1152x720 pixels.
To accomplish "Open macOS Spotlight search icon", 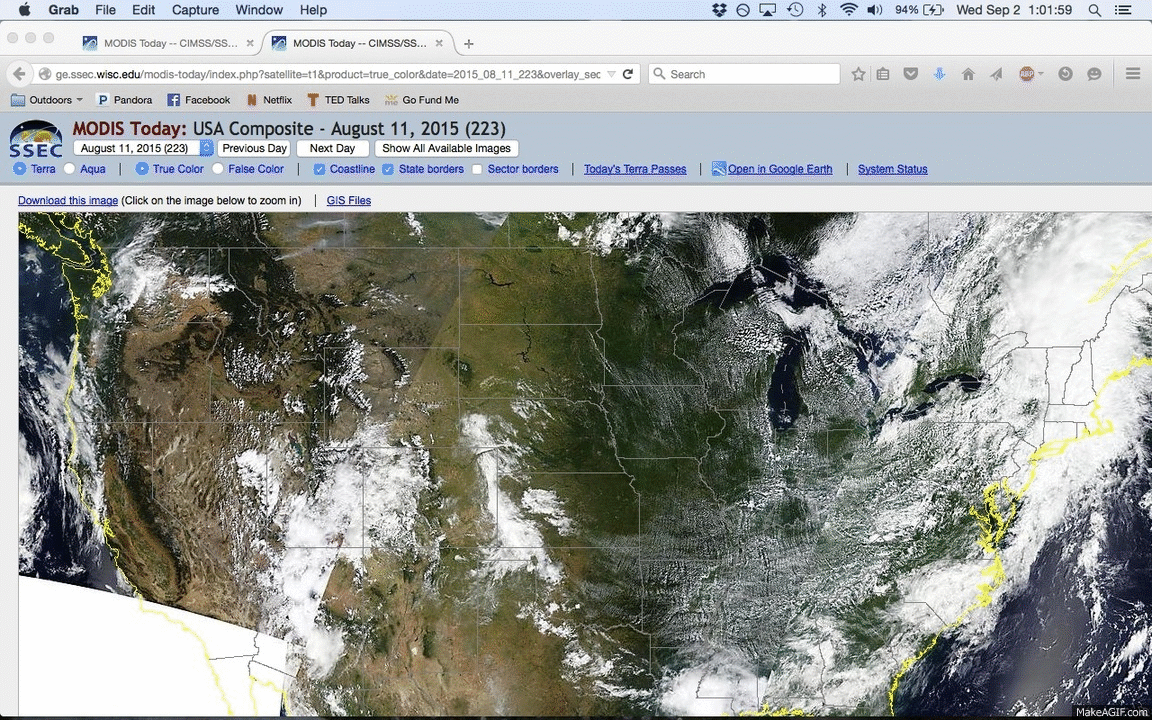I will pos(1095,10).
